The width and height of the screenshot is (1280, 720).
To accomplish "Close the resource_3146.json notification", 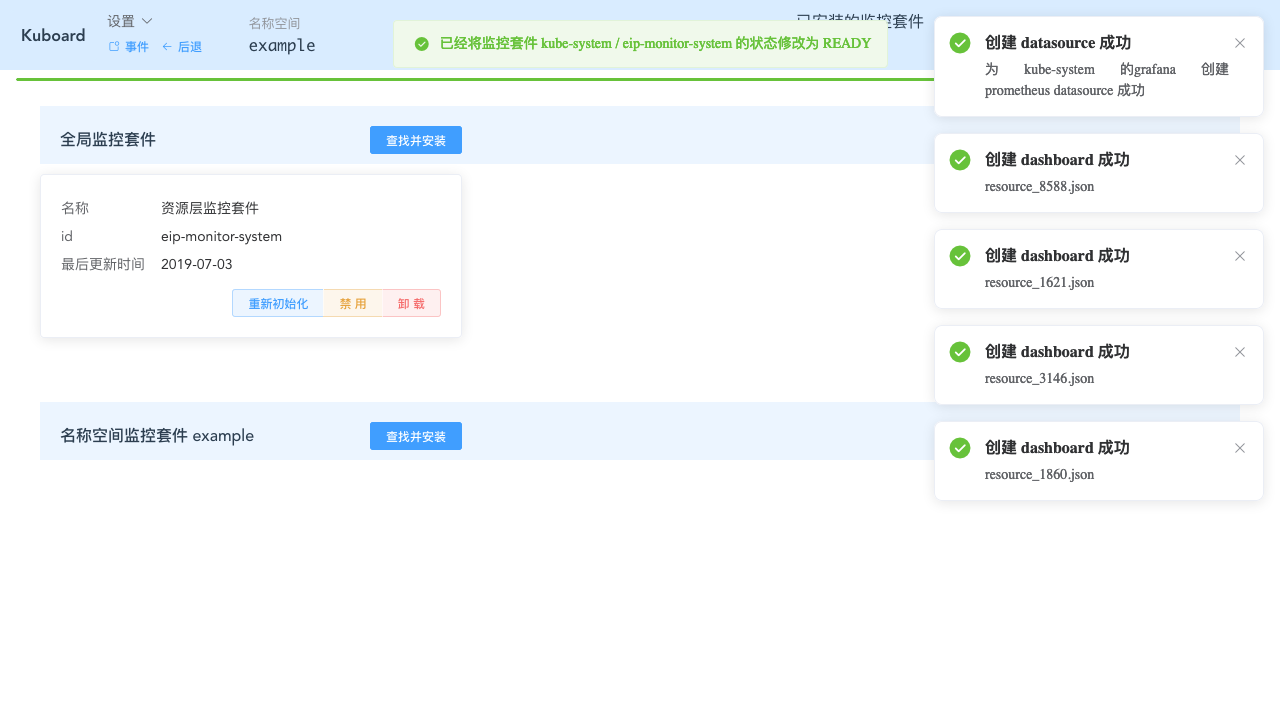I will point(1240,352).
